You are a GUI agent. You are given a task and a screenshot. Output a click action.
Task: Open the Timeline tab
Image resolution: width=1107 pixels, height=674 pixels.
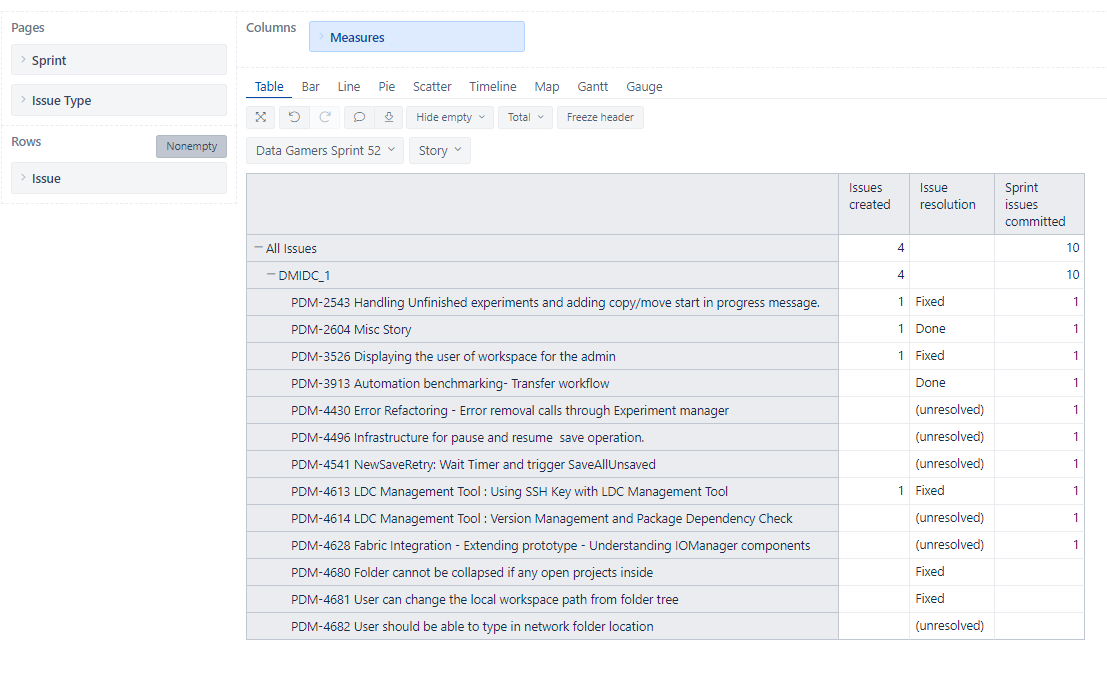click(493, 86)
